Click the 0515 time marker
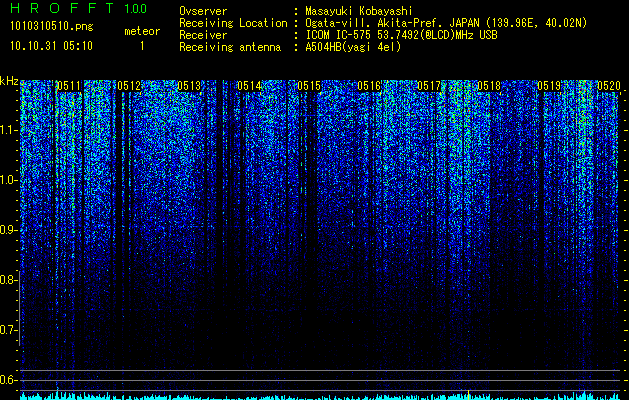Viewport: 629px width, 400px height. pos(309,86)
